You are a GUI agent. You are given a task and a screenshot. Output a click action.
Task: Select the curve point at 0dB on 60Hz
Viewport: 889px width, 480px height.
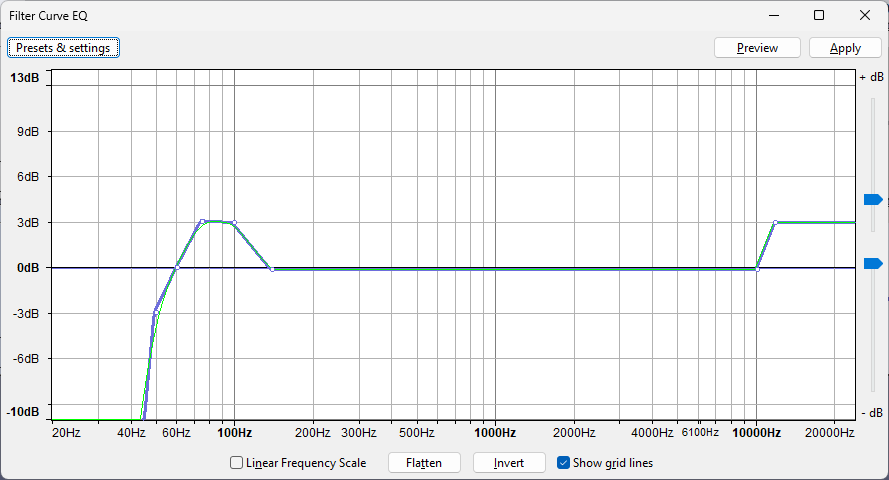point(177,267)
